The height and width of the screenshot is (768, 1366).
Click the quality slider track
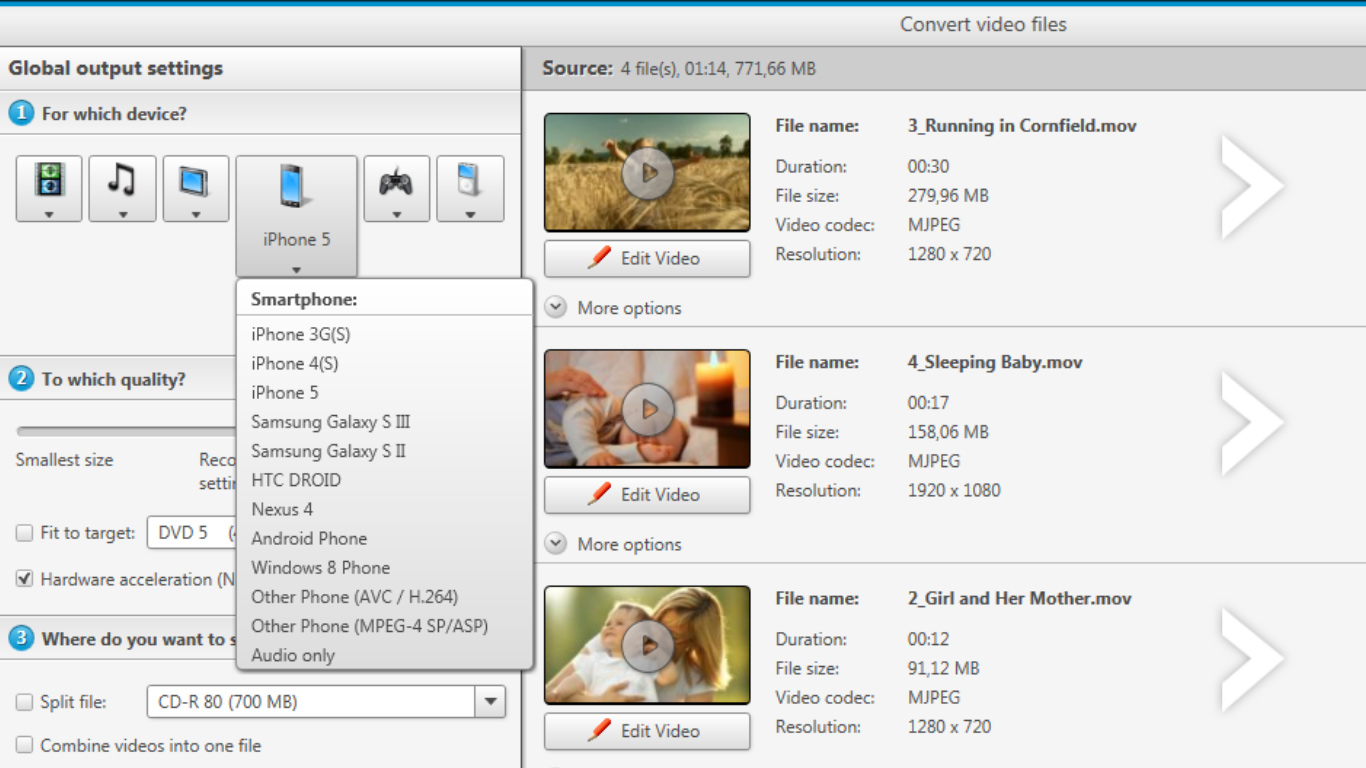120,431
